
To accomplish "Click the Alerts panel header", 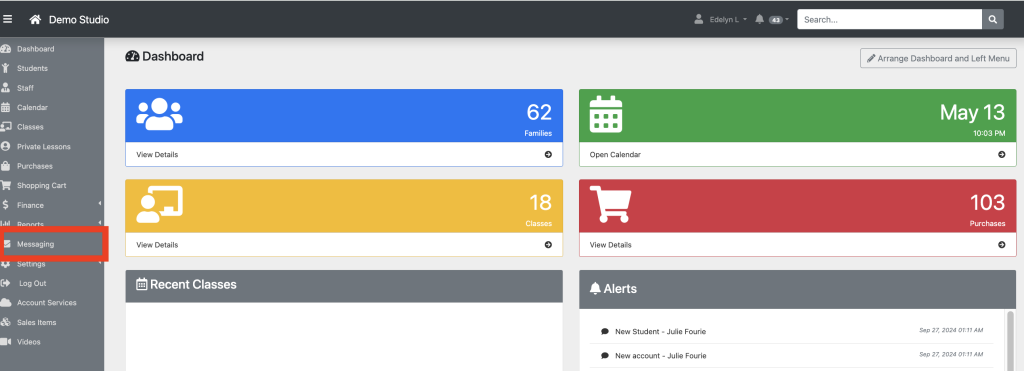I will click(x=797, y=289).
